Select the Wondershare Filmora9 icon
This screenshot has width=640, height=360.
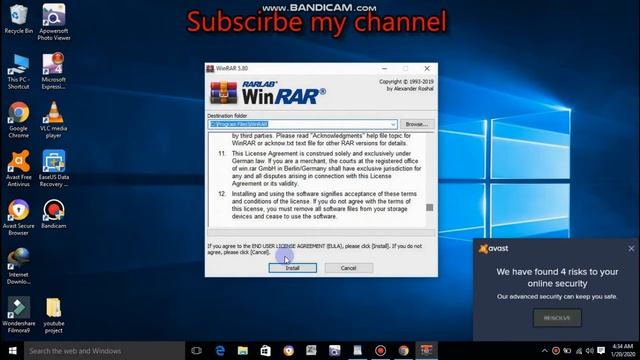(18, 315)
